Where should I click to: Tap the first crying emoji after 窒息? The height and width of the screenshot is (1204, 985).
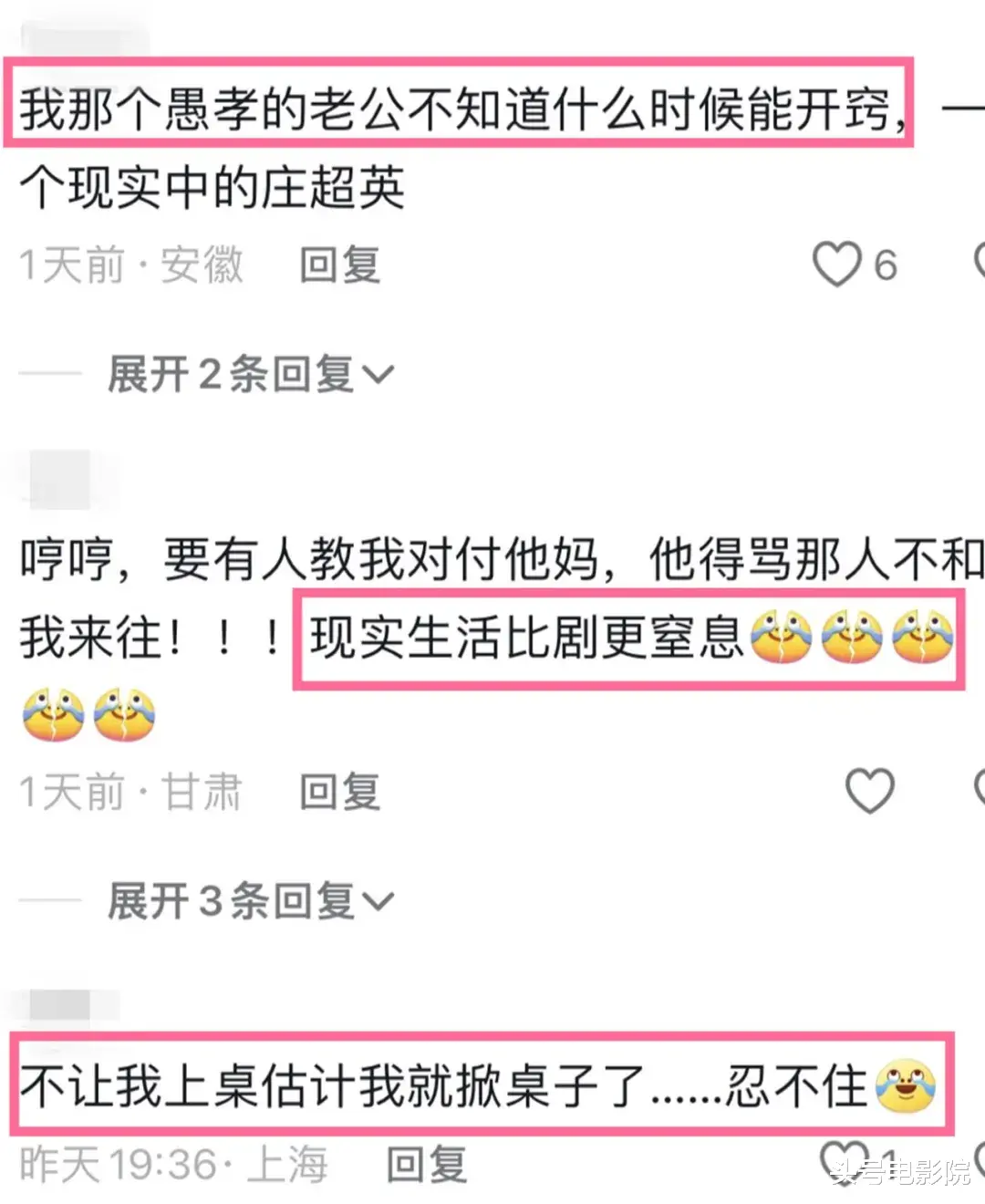click(x=782, y=637)
